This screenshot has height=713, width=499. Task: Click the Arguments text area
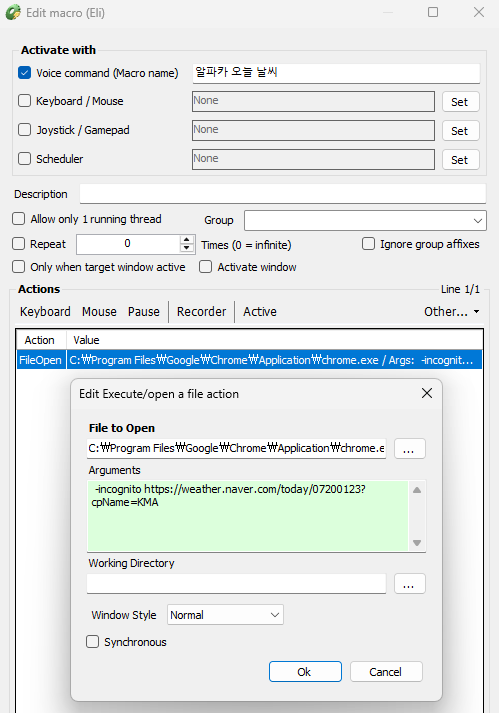tap(248, 516)
